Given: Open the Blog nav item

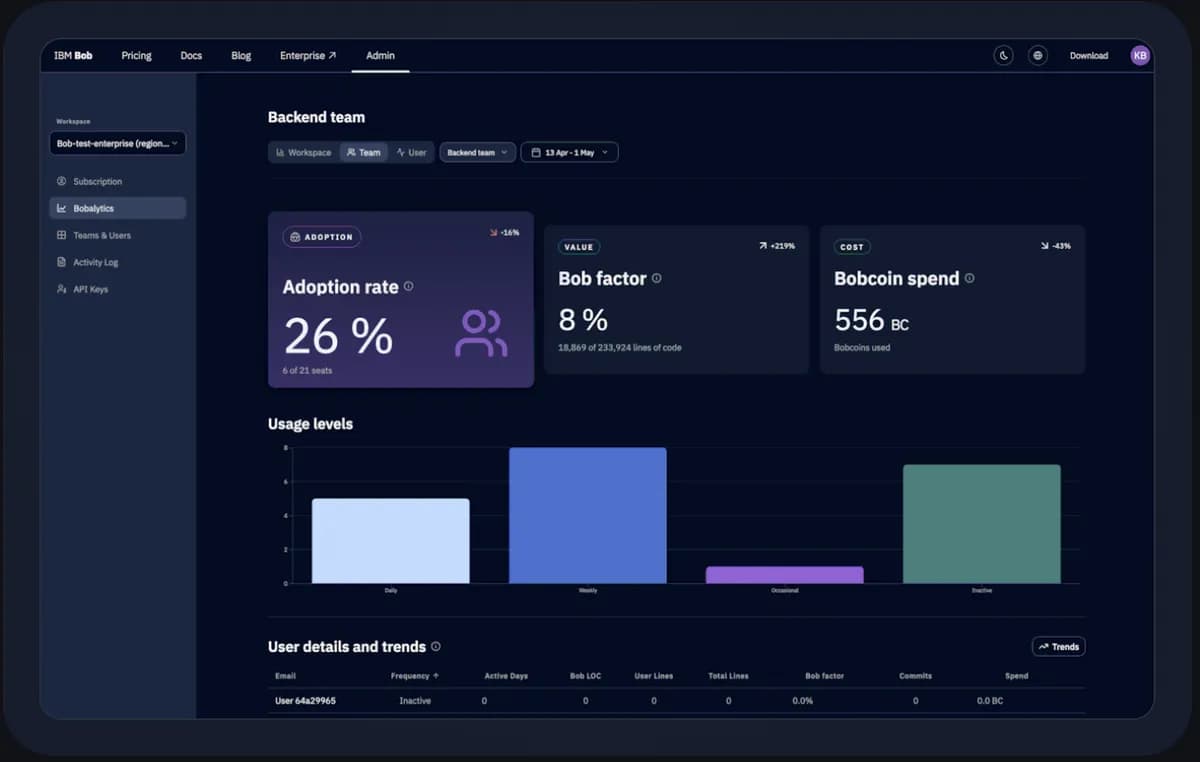Looking at the screenshot, I should 241,56.
